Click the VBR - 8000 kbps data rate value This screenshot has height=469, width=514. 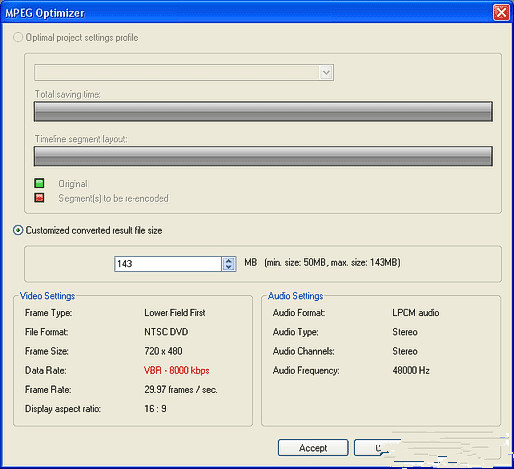pos(177,370)
